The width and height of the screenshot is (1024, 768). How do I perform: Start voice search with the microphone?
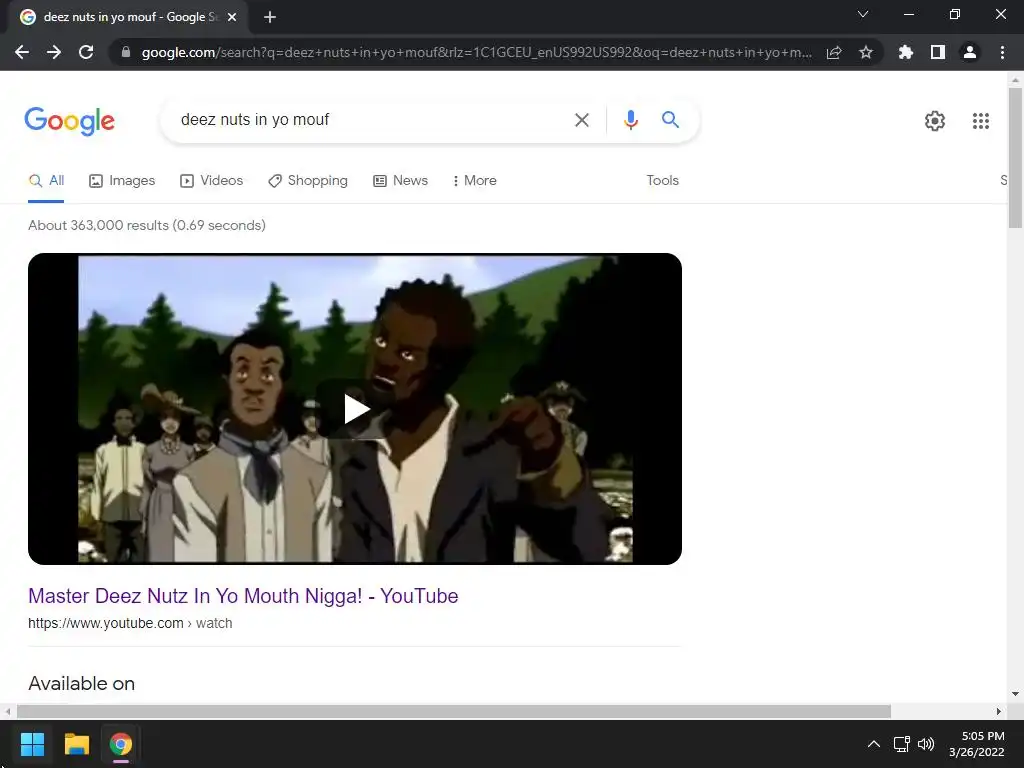tap(630, 120)
